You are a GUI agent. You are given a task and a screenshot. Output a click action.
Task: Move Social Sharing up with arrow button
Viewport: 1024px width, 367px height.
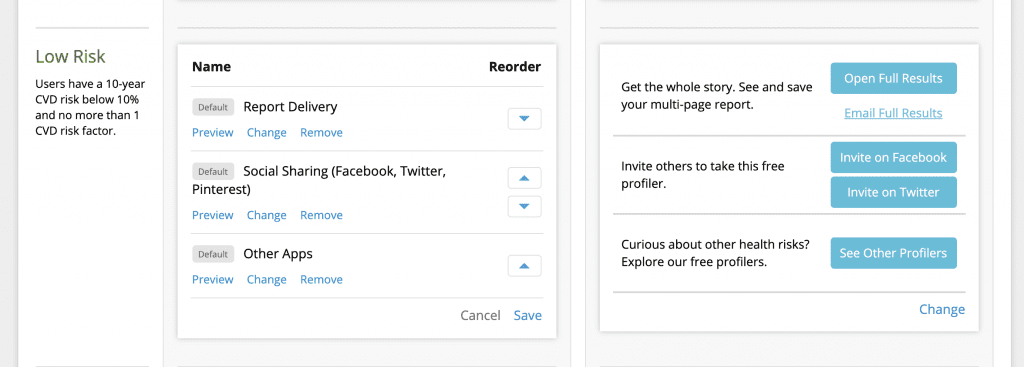(524, 178)
